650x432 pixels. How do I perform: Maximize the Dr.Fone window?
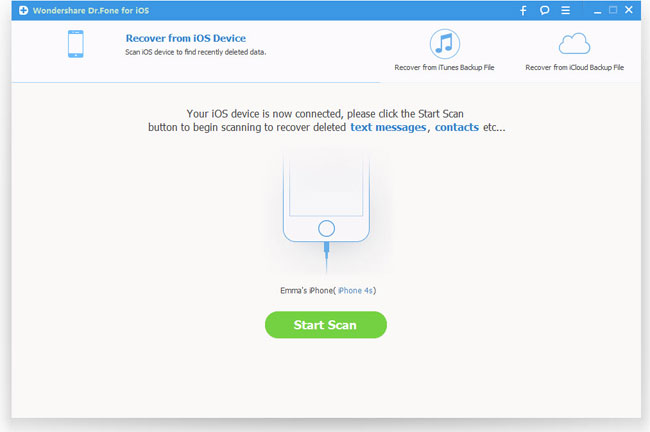[x=613, y=10]
